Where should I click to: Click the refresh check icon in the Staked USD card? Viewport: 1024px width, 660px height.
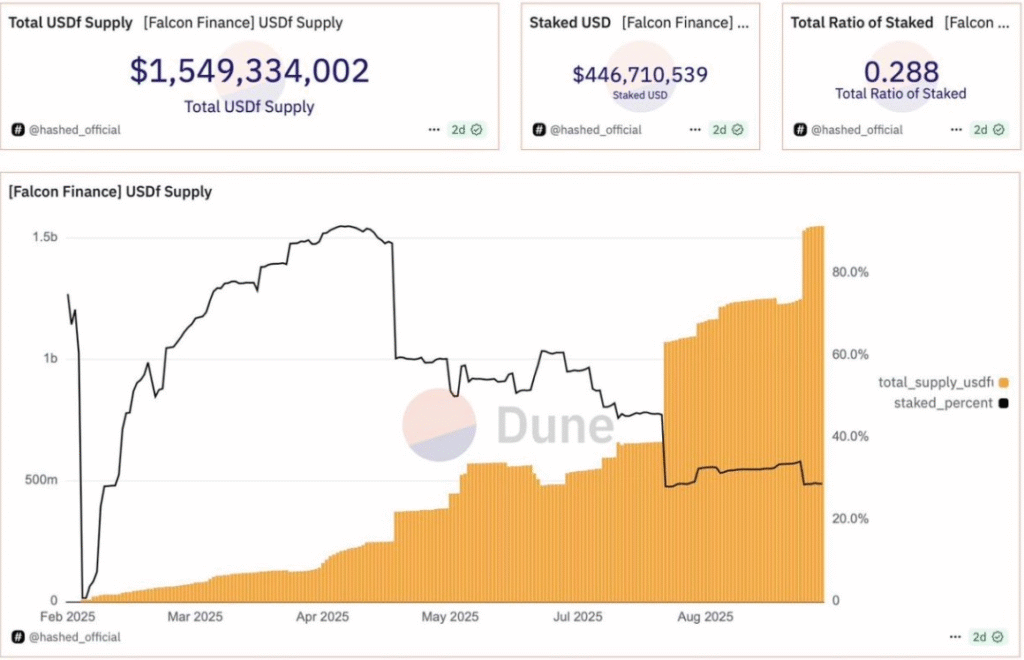point(737,130)
